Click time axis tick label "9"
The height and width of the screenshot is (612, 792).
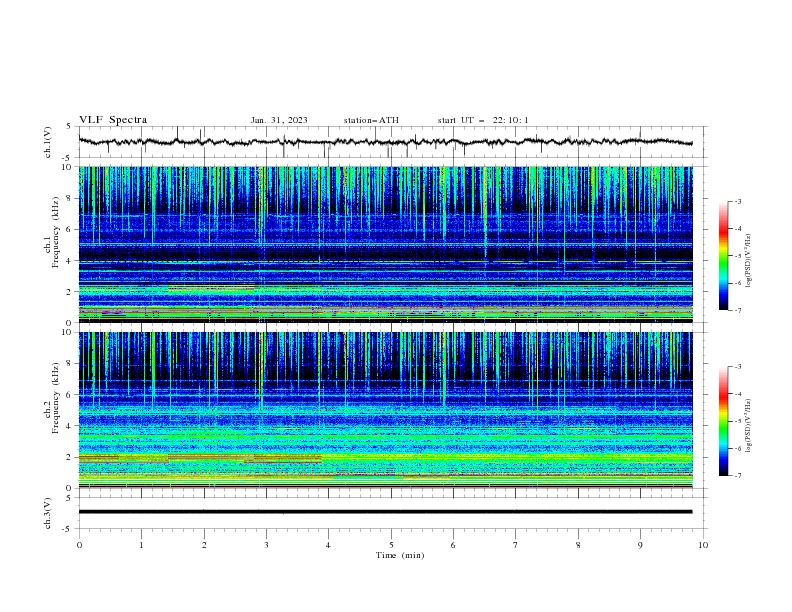coord(640,545)
